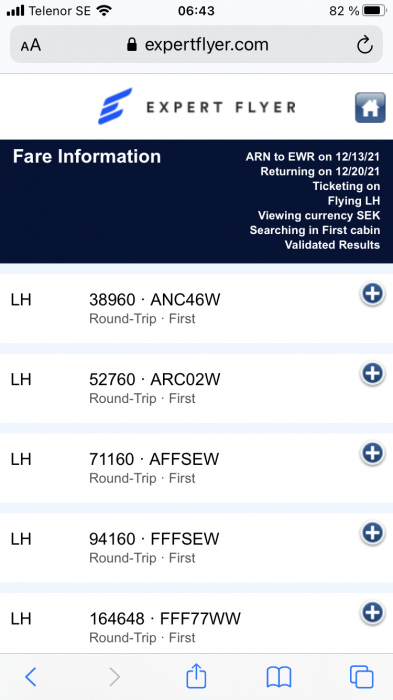393x700 pixels.
Task: Go back with Safari back arrow
Action: coord(31,677)
